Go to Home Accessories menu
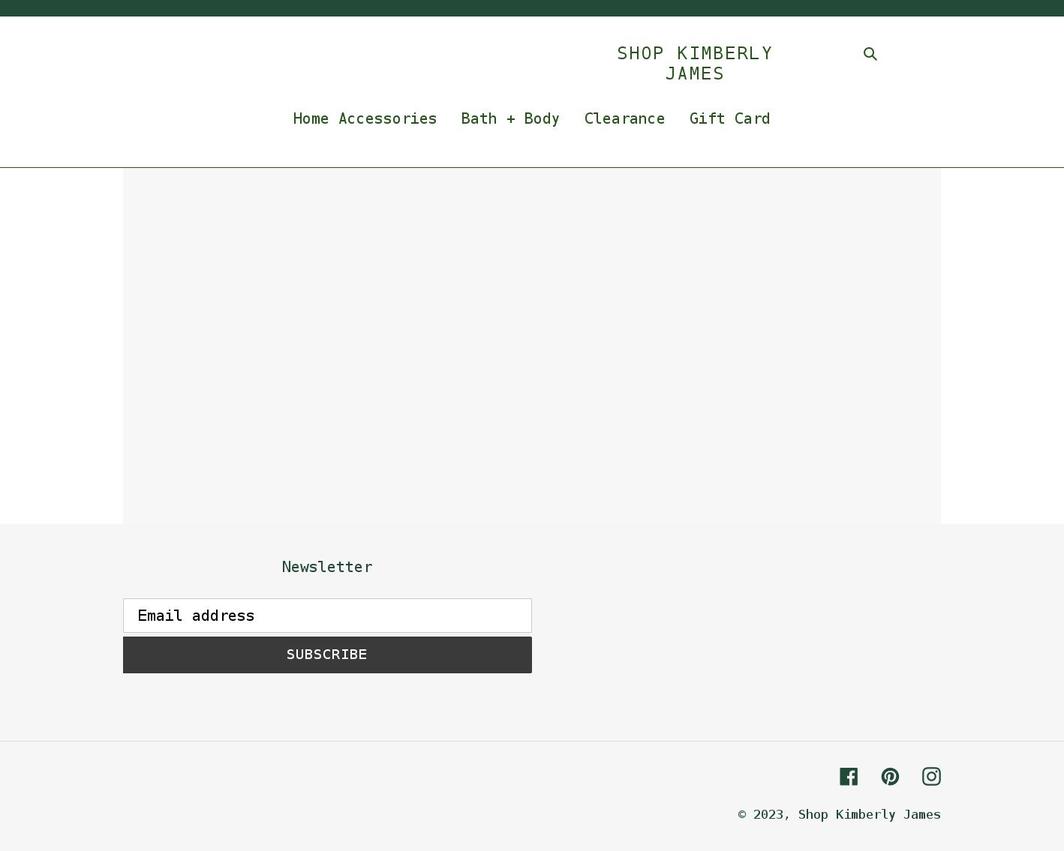 (365, 119)
